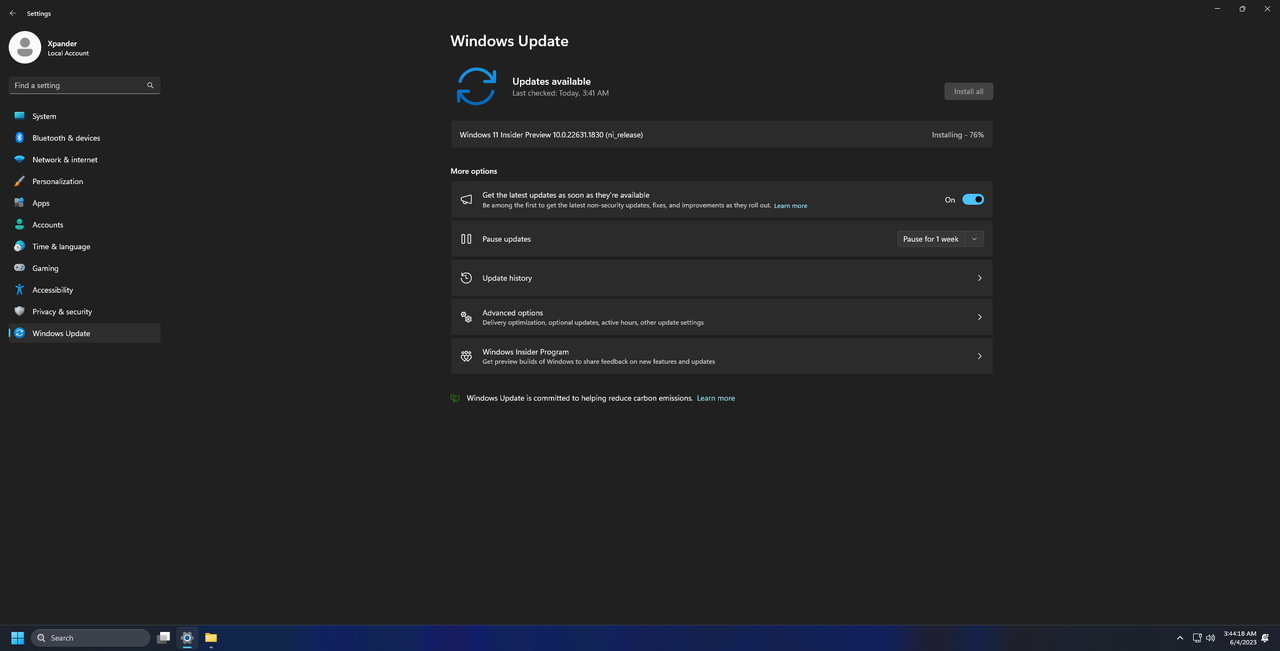Click the Windows Update page heading
The width and height of the screenshot is (1280, 651).
coord(509,42)
